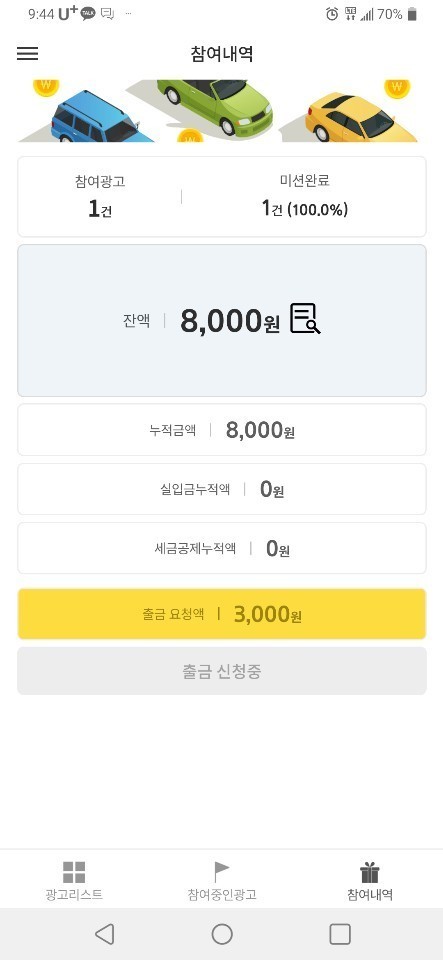Open 참여중인광고 flag icon tab
Viewport: 443px width, 960px height.
click(x=222, y=880)
